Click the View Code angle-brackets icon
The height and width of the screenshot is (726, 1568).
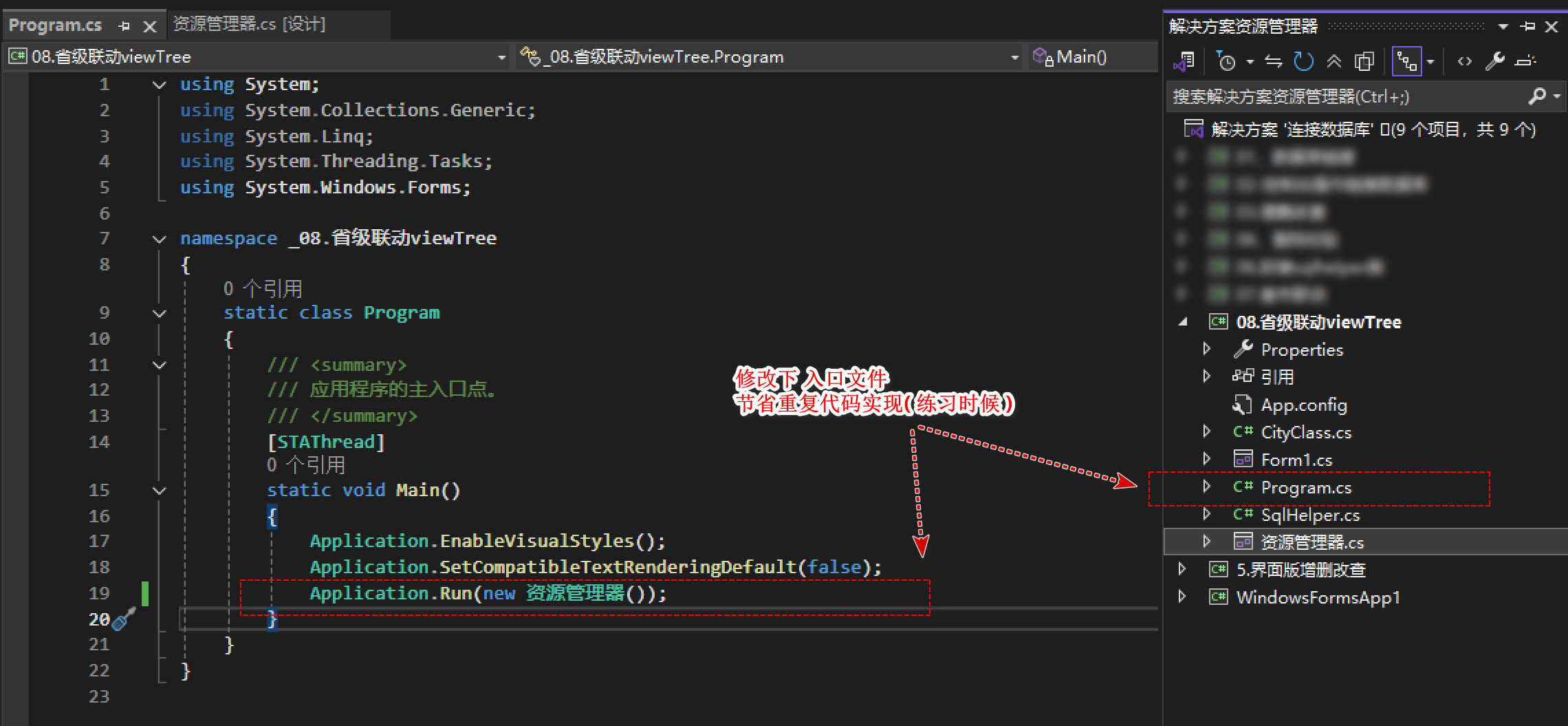tap(1464, 62)
